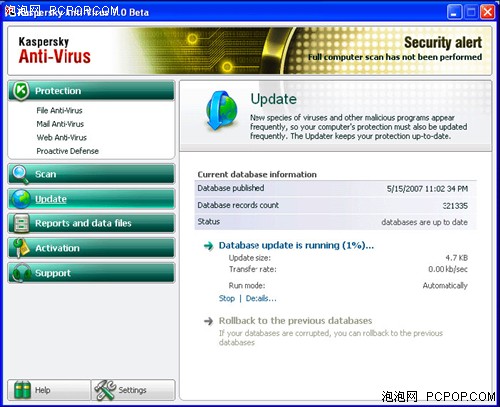Click the Scan magnifying glass icon
Image resolution: width=500 pixels, height=407 pixels.
[21, 174]
